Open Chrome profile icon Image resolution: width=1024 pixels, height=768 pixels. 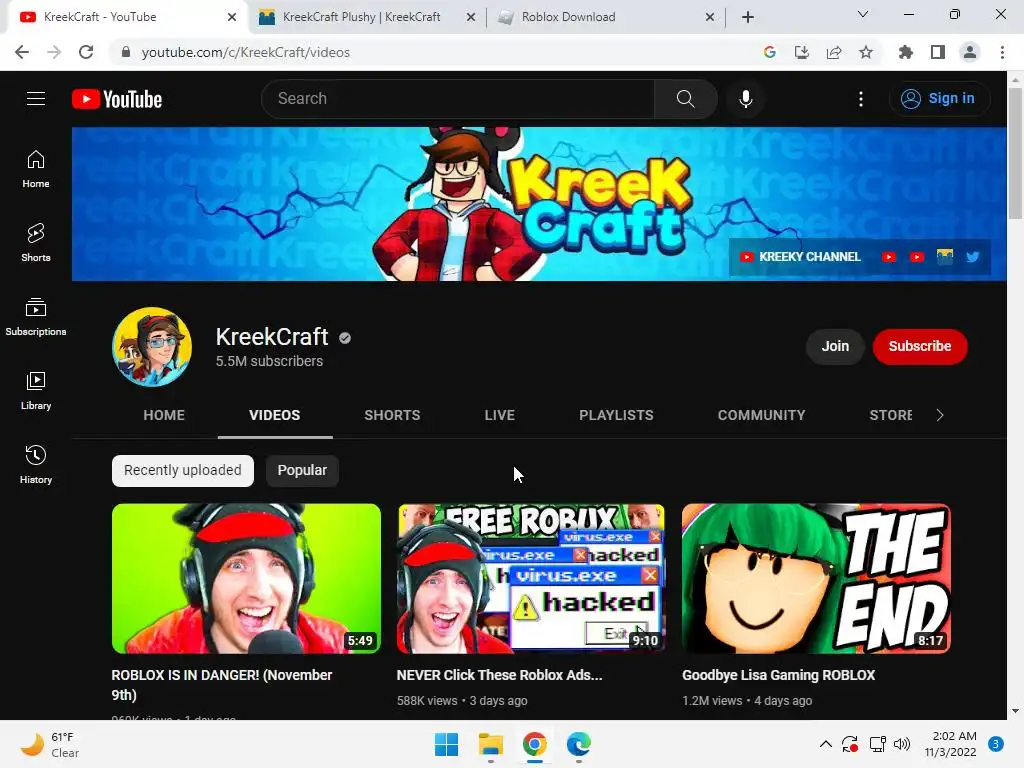(970, 52)
